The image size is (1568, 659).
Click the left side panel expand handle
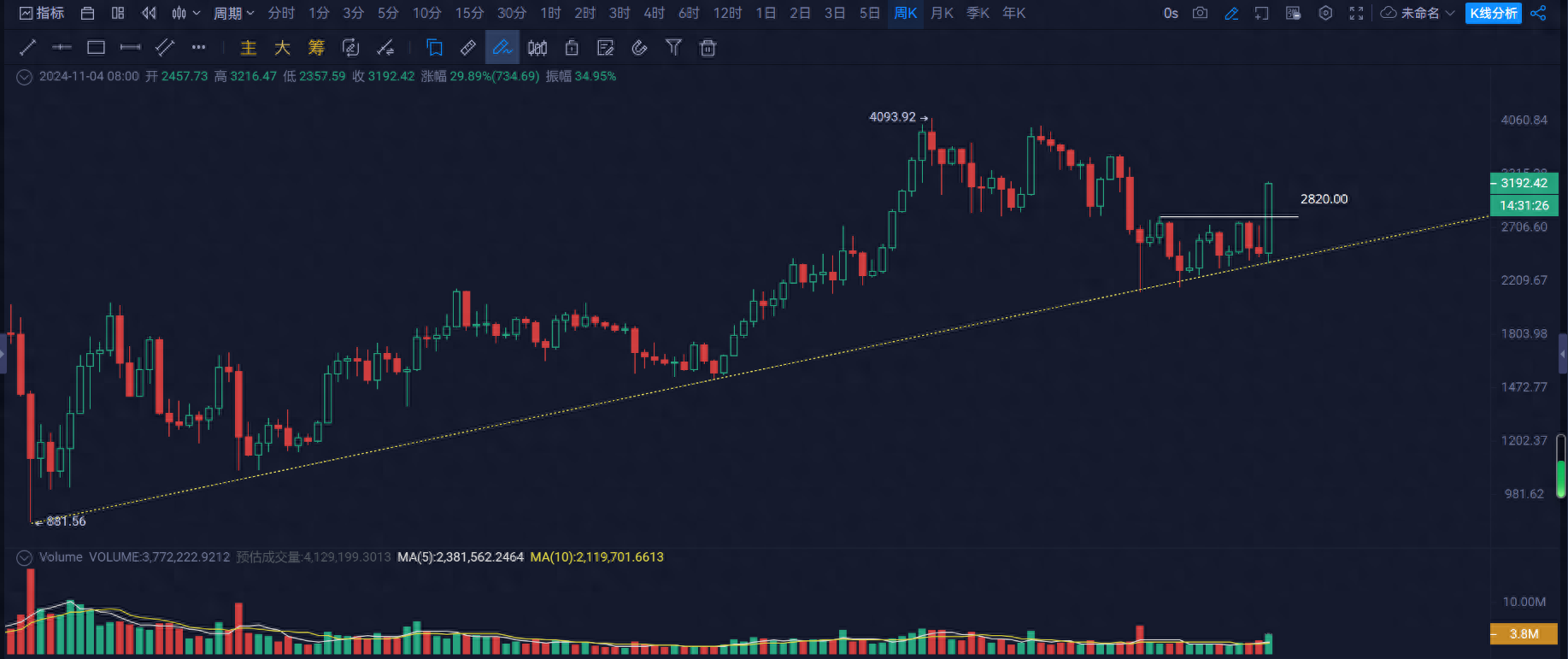(x=3, y=353)
